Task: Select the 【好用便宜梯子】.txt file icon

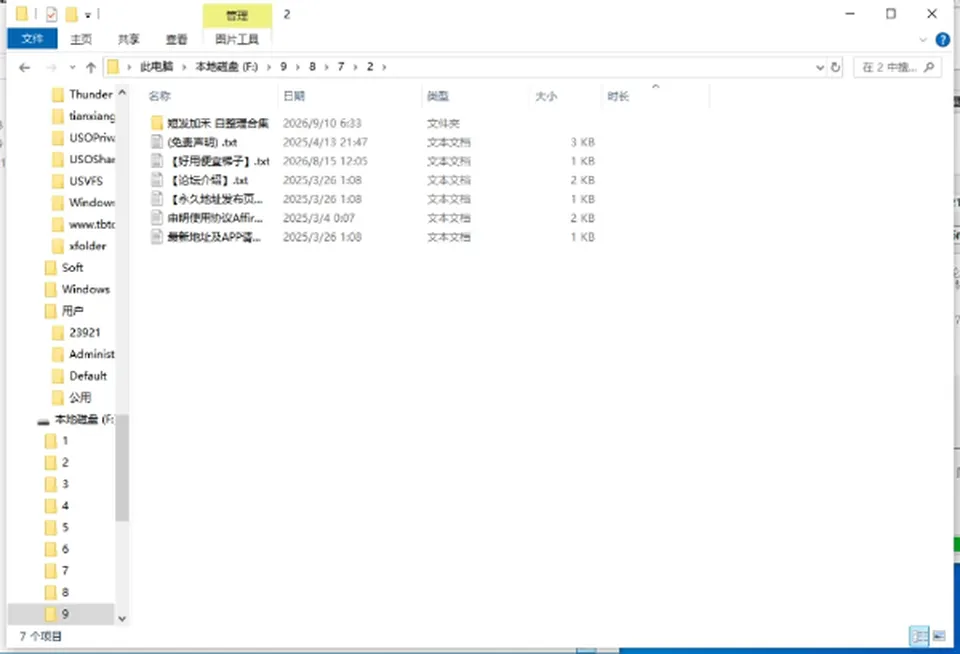Action: point(157,161)
